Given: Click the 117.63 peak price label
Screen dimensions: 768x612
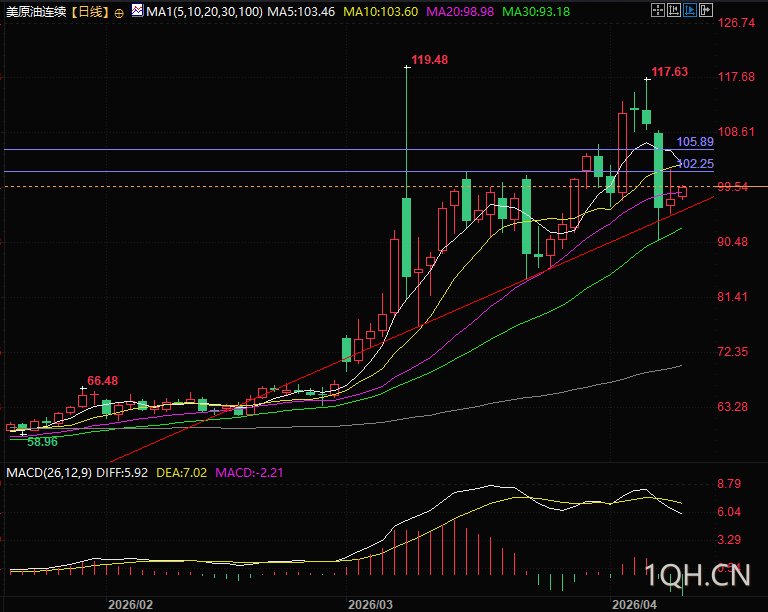Looking at the screenshot, I should [x=669, y=72].
